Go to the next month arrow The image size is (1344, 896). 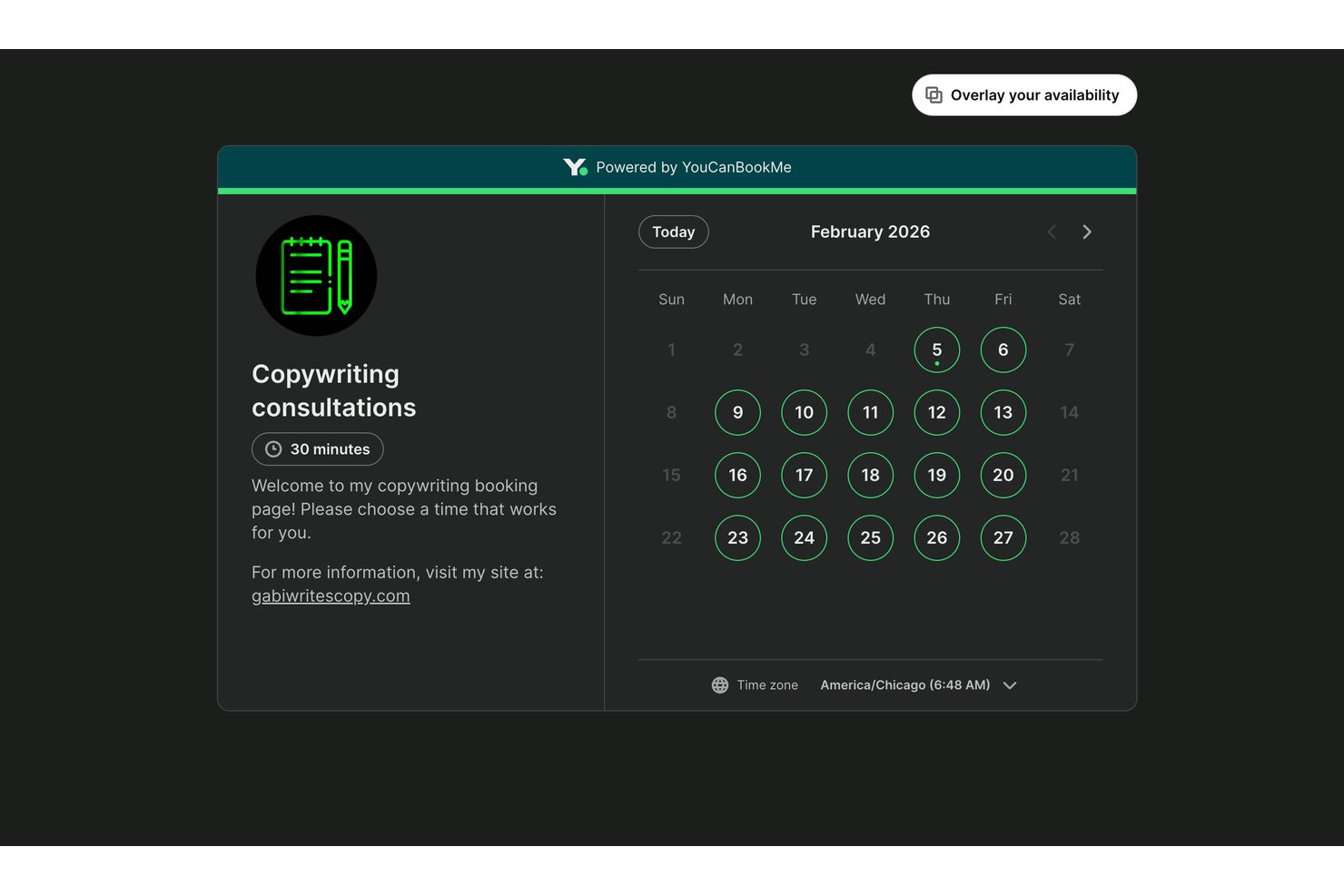(x=1087, y=232)
